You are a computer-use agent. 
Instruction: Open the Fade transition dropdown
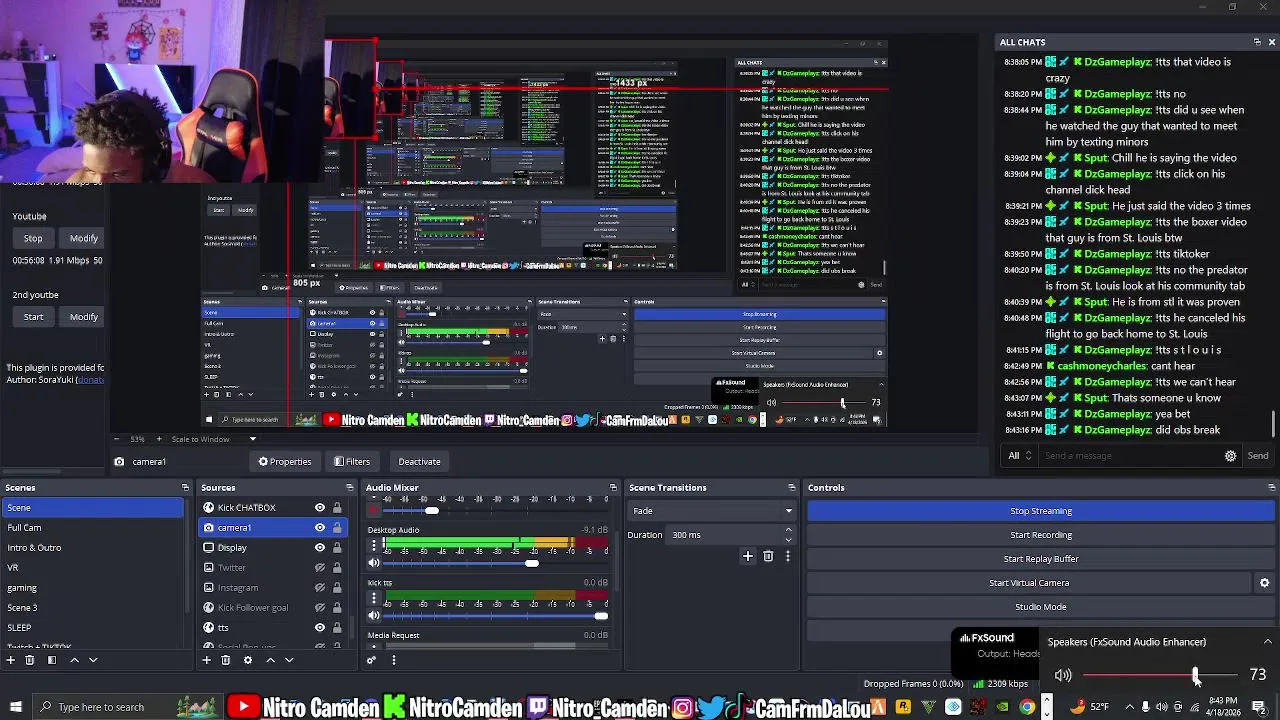click(712, 511)
